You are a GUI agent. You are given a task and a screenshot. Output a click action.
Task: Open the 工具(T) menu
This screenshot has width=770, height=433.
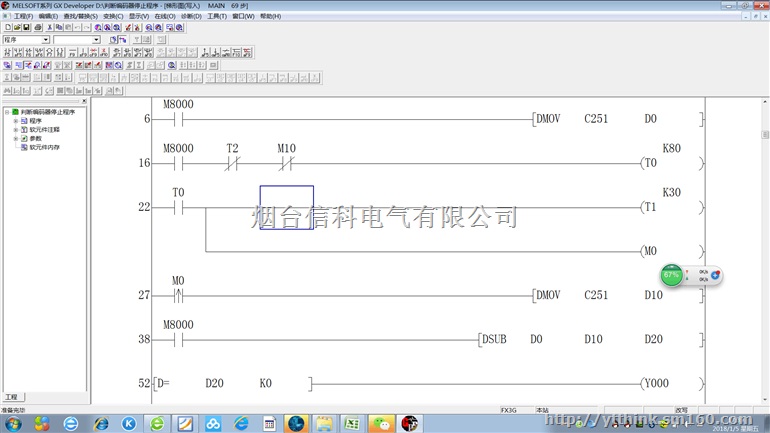click(x=217, y=16)
